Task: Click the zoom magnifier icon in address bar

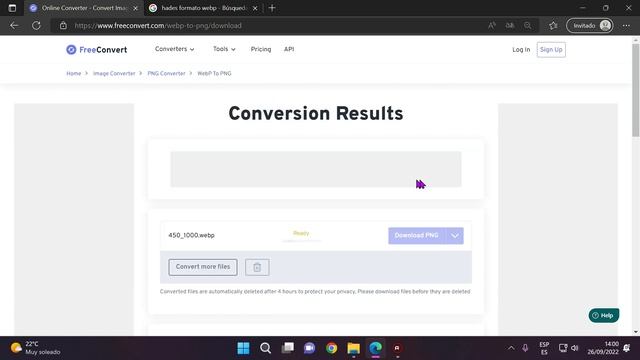Action: pyautogui.click(x=528, y=26)
